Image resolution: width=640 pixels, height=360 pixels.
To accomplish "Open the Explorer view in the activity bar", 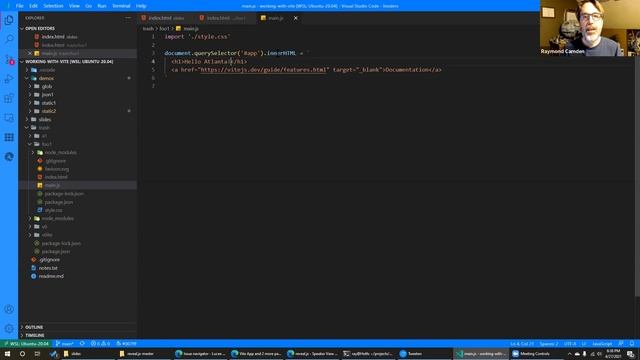I will pos(9,20).
